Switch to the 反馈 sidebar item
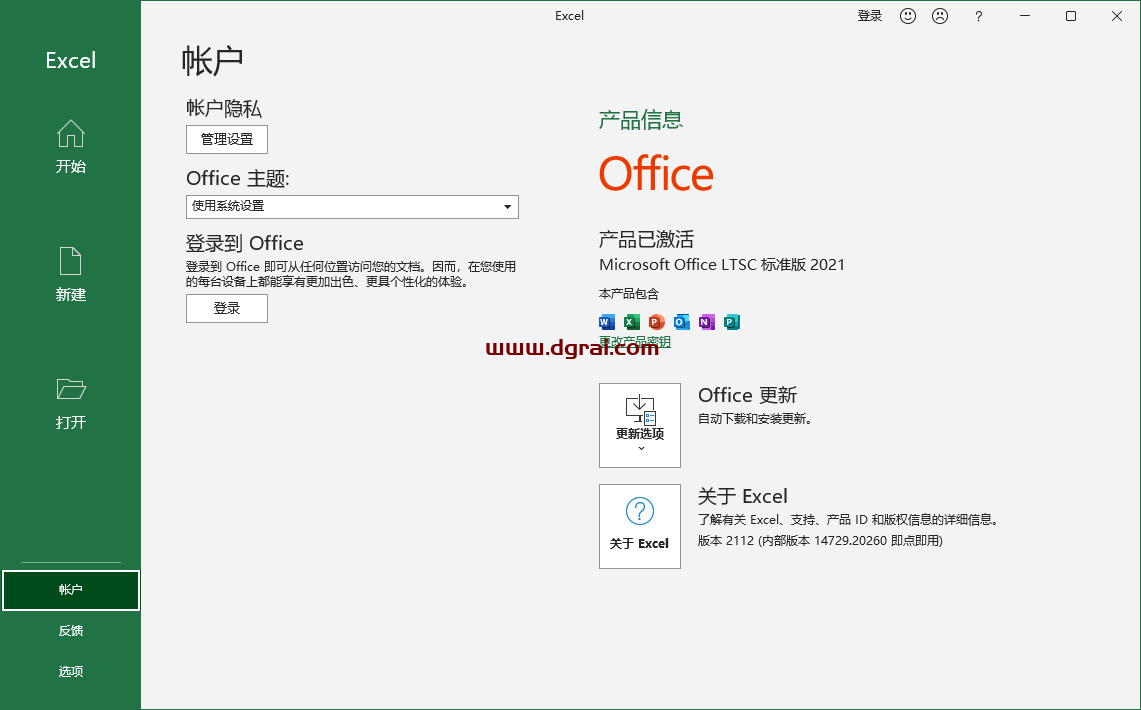Viewport: 1141px width, 710px height. (70, 630)
